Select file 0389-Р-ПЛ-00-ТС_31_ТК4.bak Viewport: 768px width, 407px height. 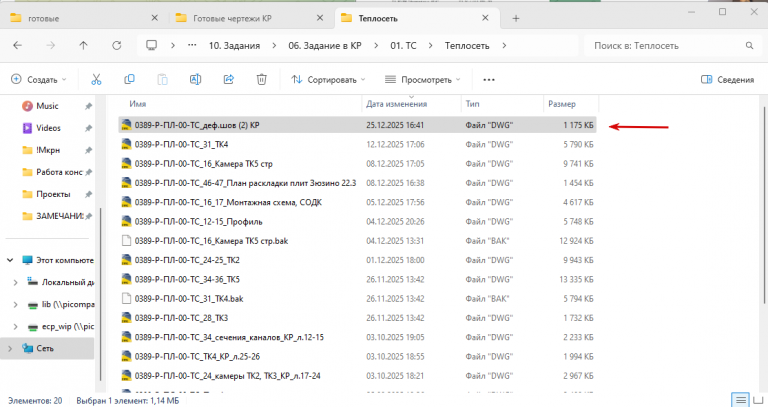point(357,299)
